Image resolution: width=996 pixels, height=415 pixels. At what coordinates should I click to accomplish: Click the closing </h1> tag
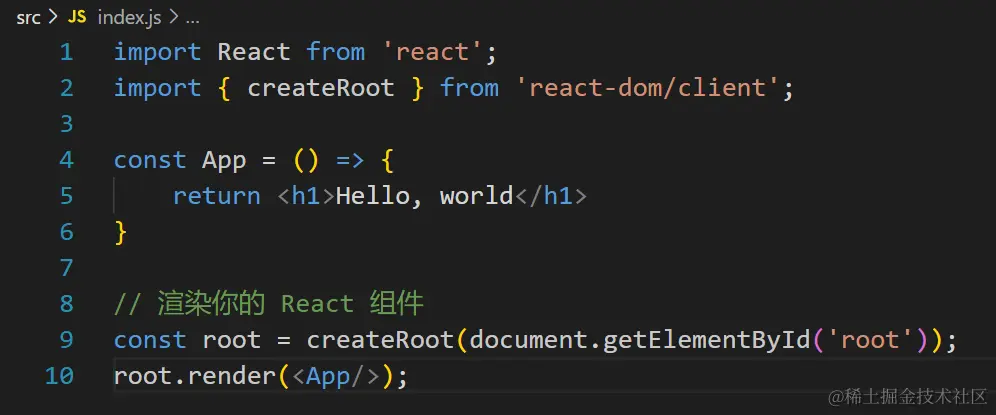pyautogui.click(x=551, y=196)
